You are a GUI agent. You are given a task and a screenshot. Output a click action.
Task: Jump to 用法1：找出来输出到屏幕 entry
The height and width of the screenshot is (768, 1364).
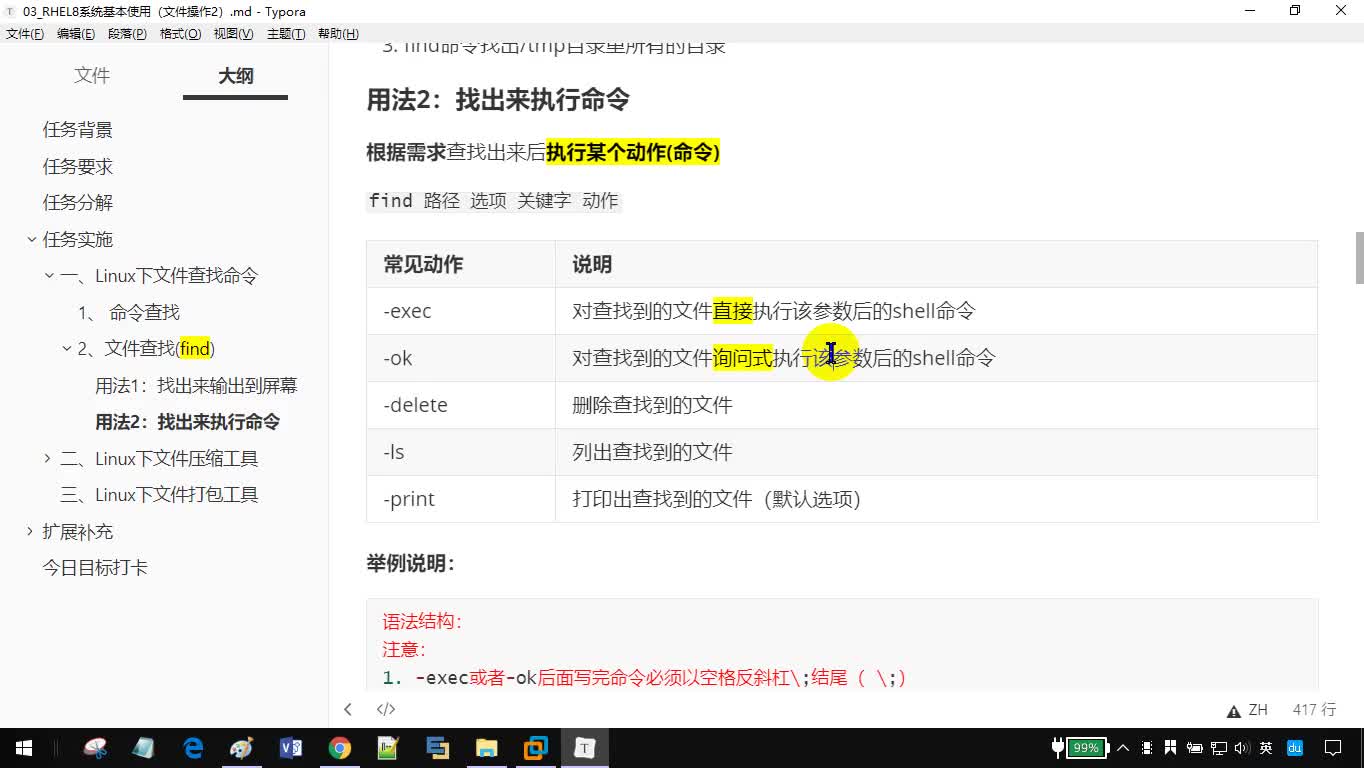point(196,386)
